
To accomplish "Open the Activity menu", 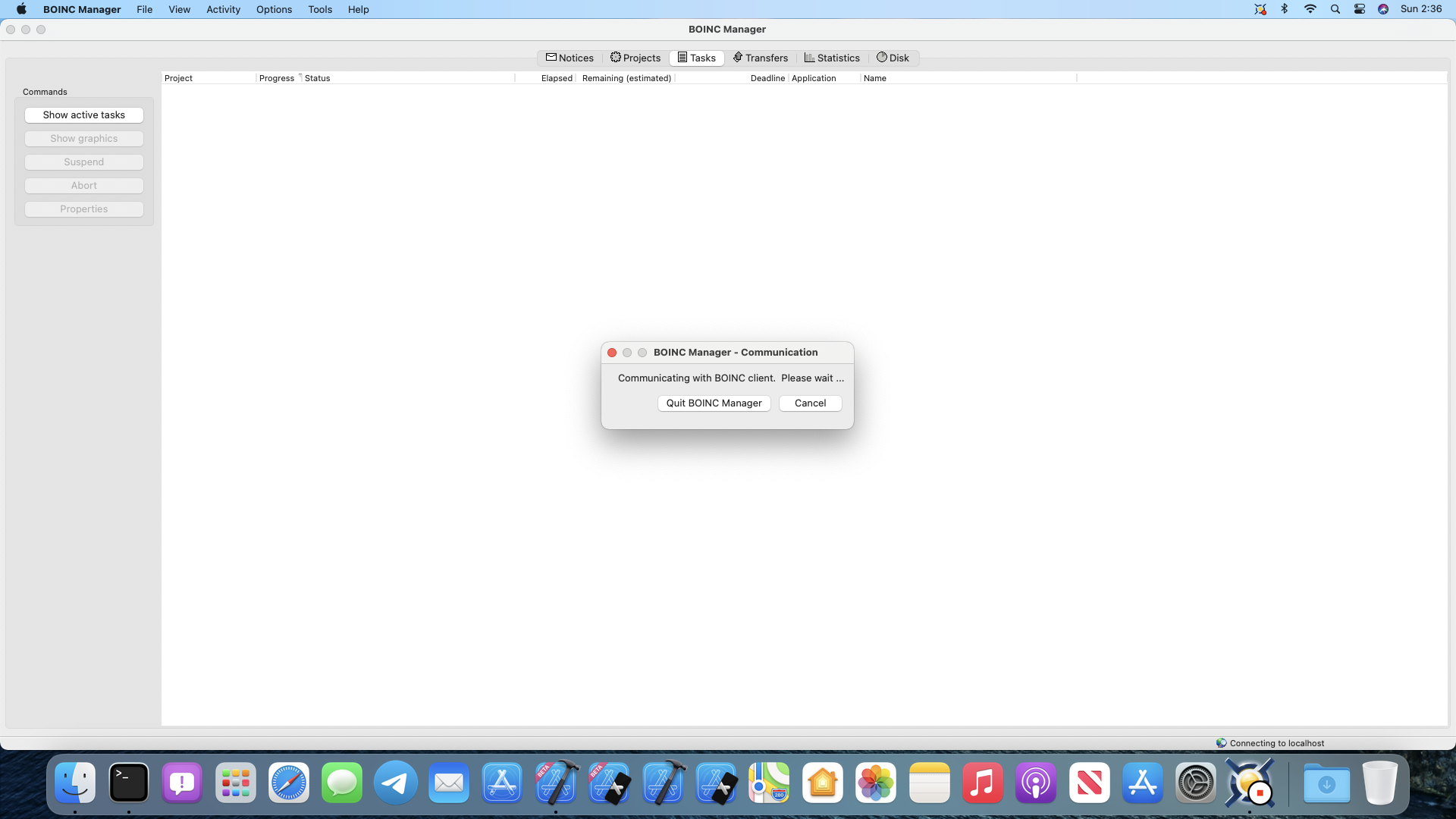I will tap(222, 9).
